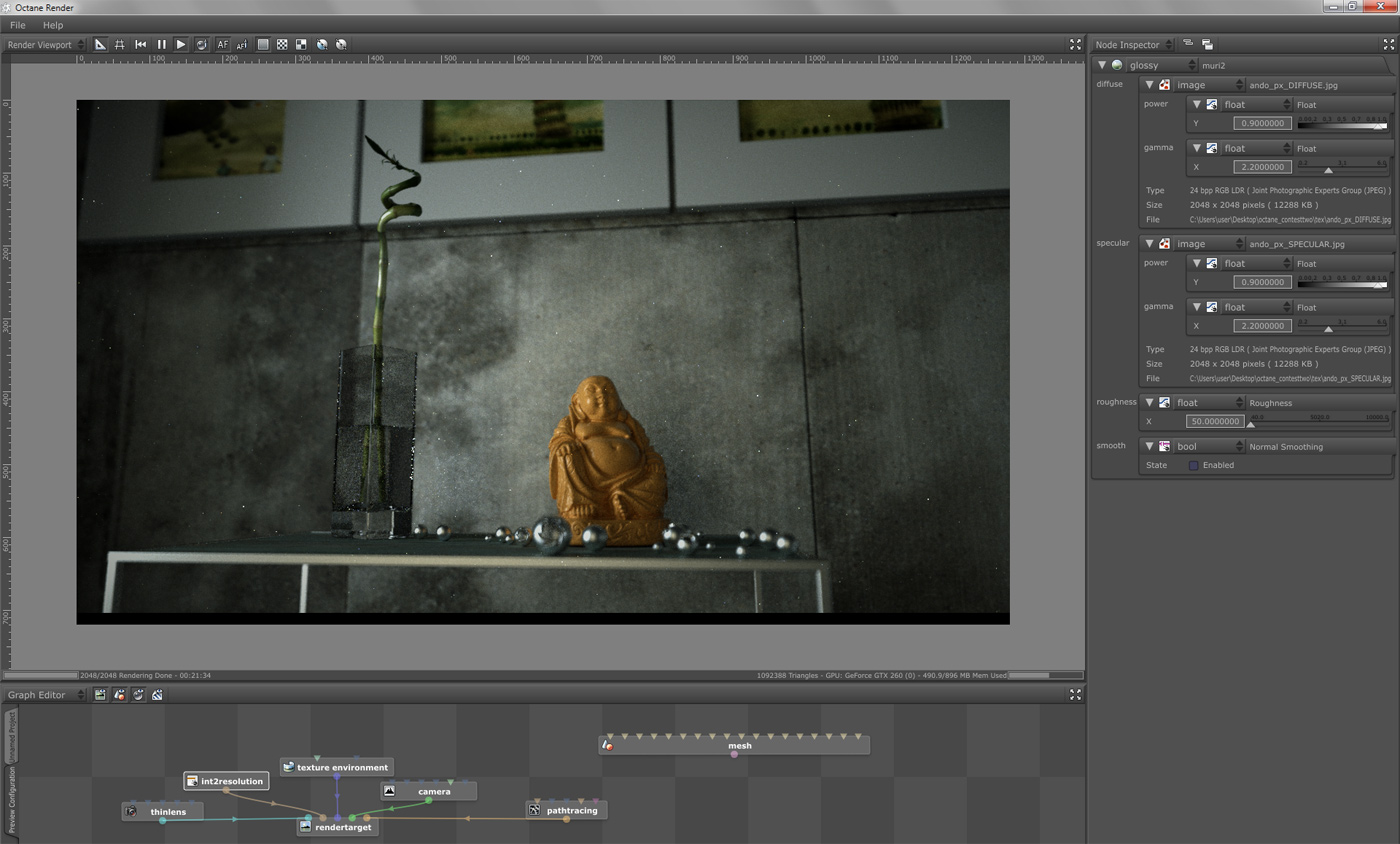Open the Help menu
This screenshot has width=1400, height=844.
53,25
